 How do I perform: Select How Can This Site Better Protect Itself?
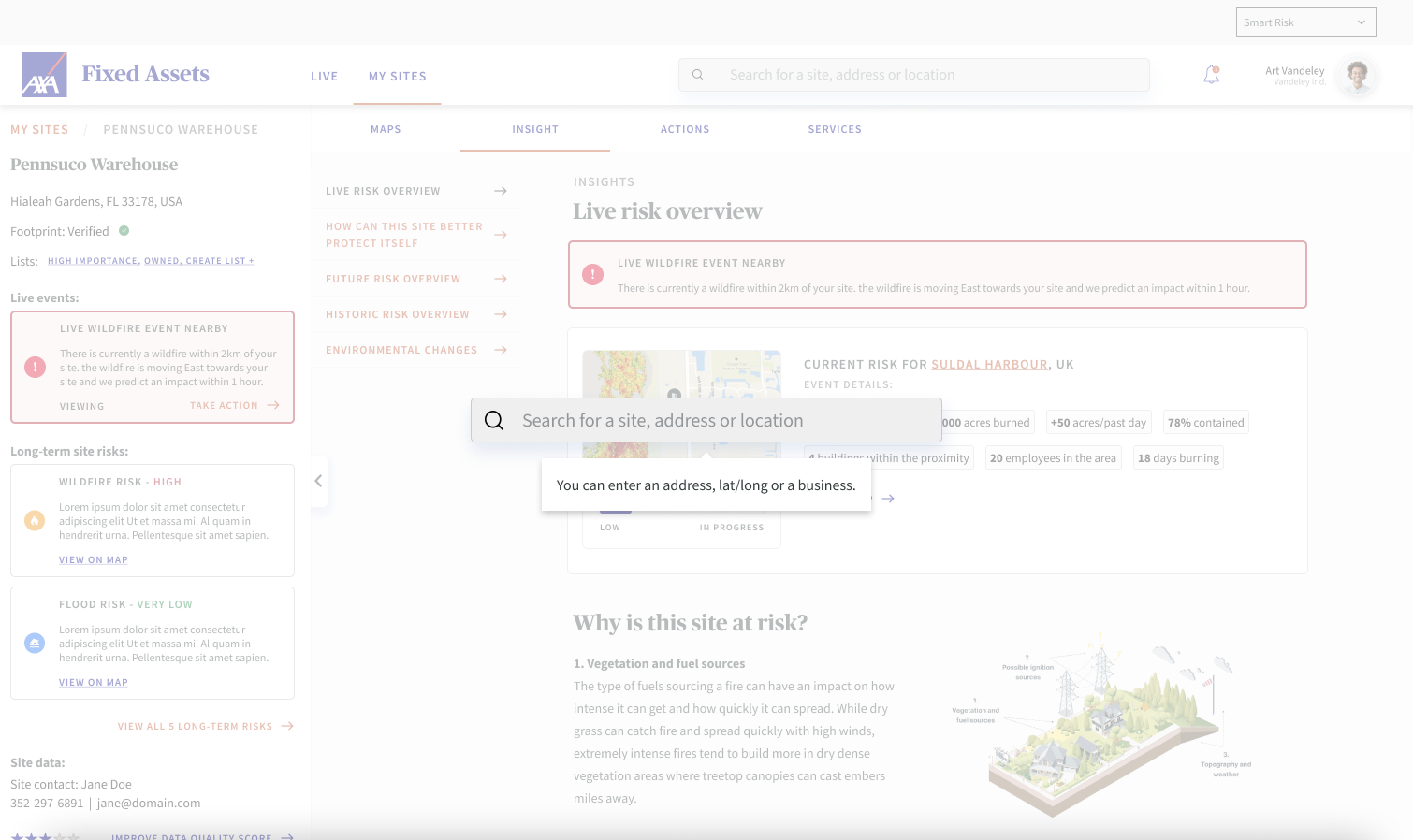tap(404, 235)
